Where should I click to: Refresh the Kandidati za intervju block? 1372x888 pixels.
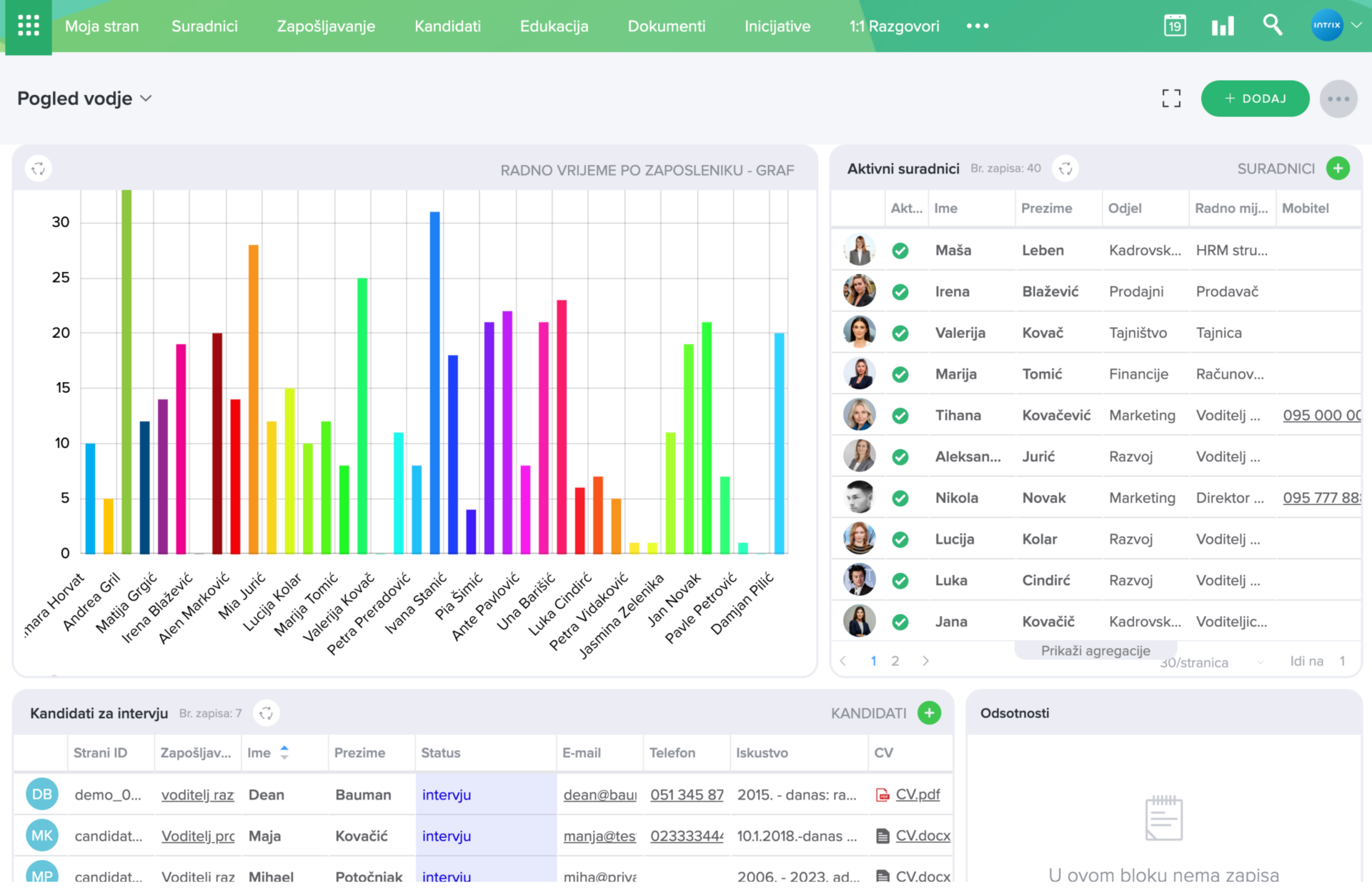click(x=266, y=713)
